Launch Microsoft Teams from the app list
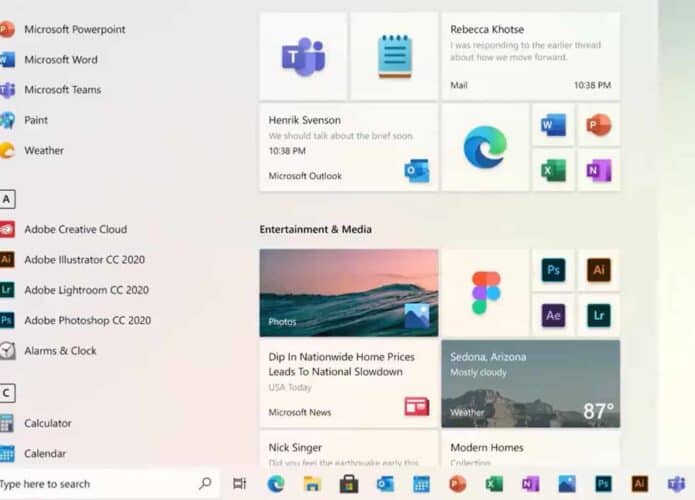This screenshot has height=500, width=695. click(51, 90)
